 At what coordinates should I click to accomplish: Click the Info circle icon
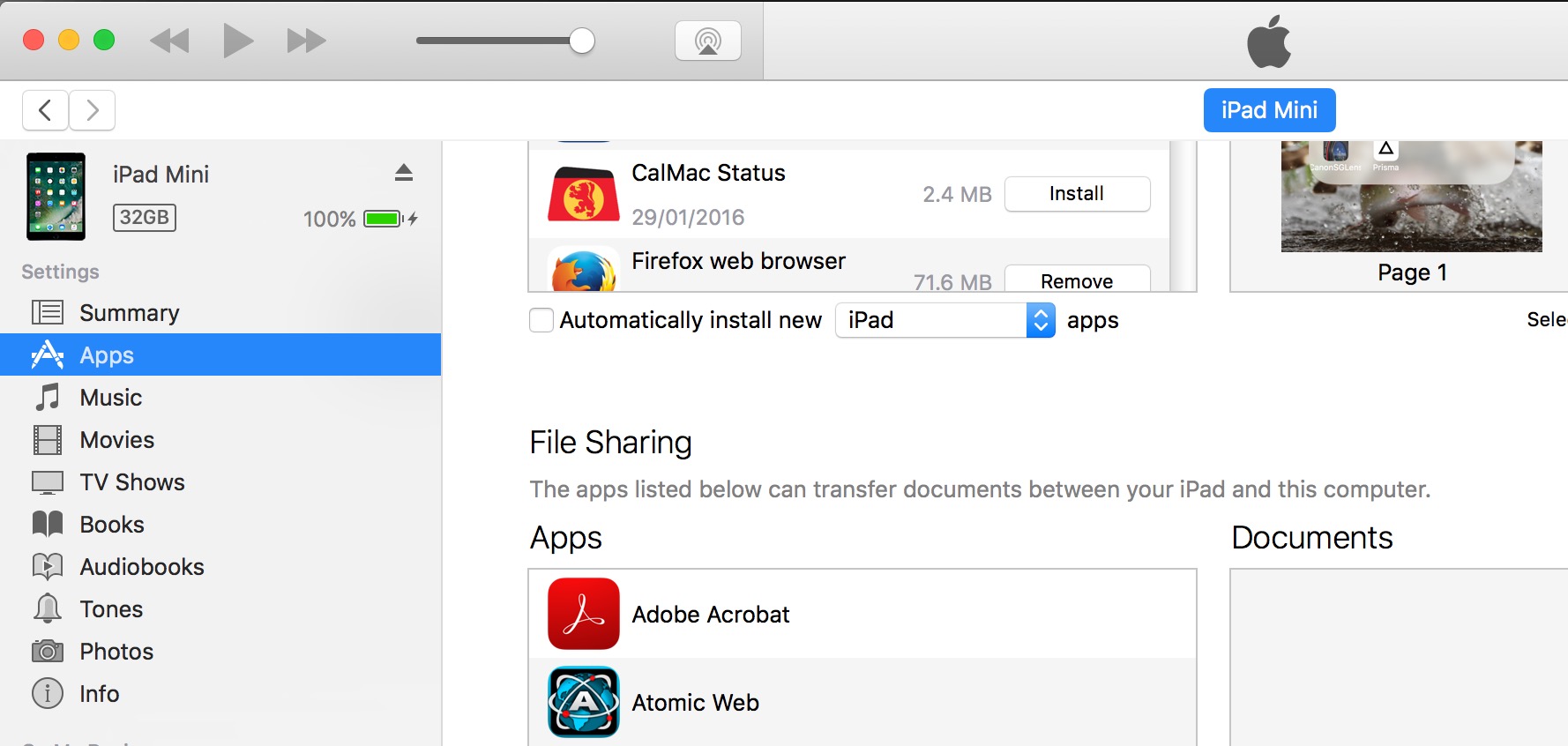[48, 693]
